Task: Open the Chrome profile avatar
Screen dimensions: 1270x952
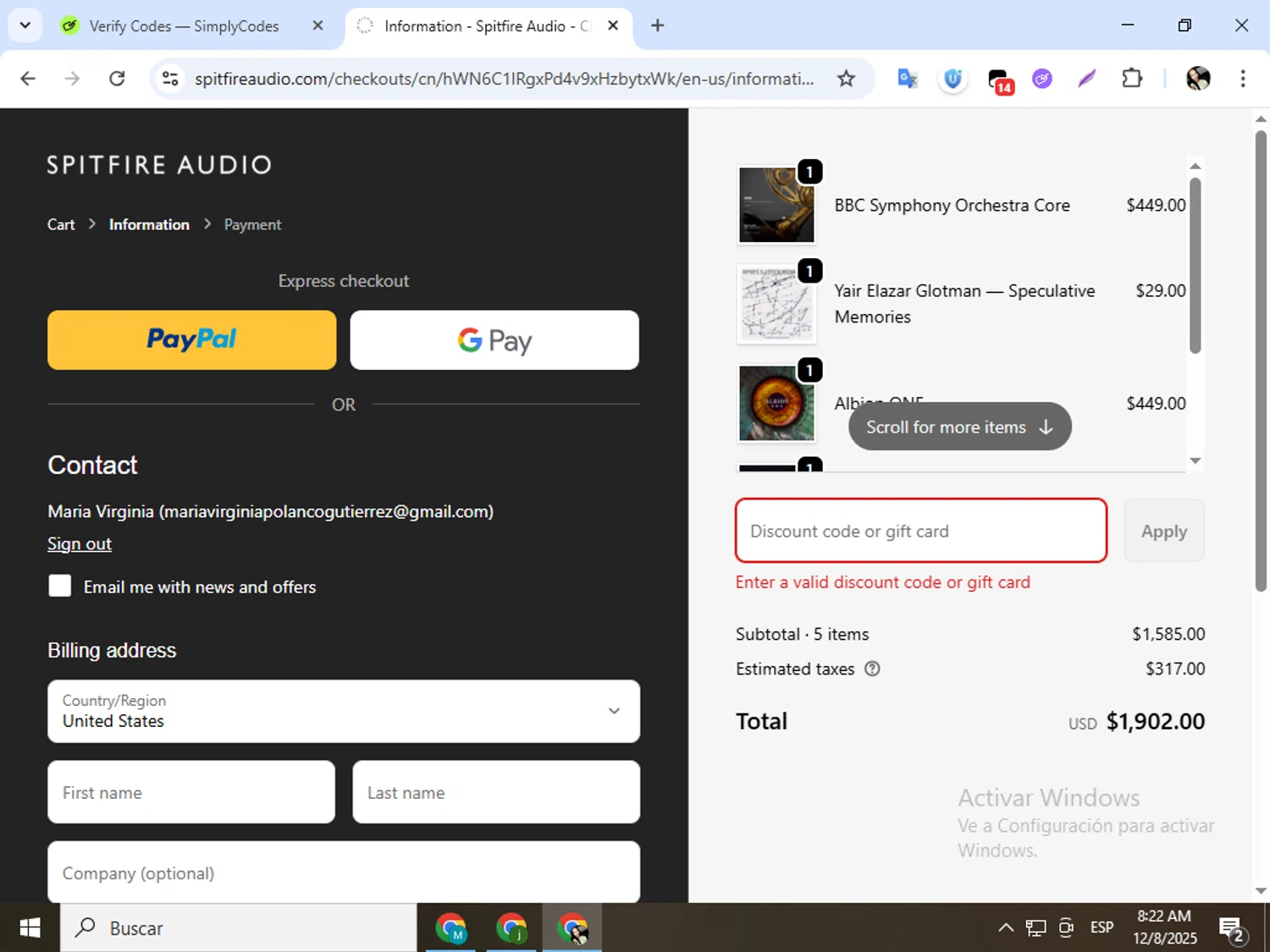Action: (x=1198, y=79)
